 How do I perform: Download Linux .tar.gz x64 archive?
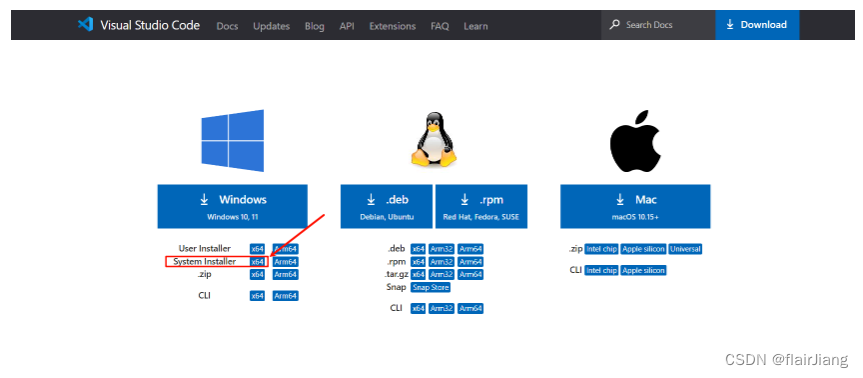tap(418, 274)
